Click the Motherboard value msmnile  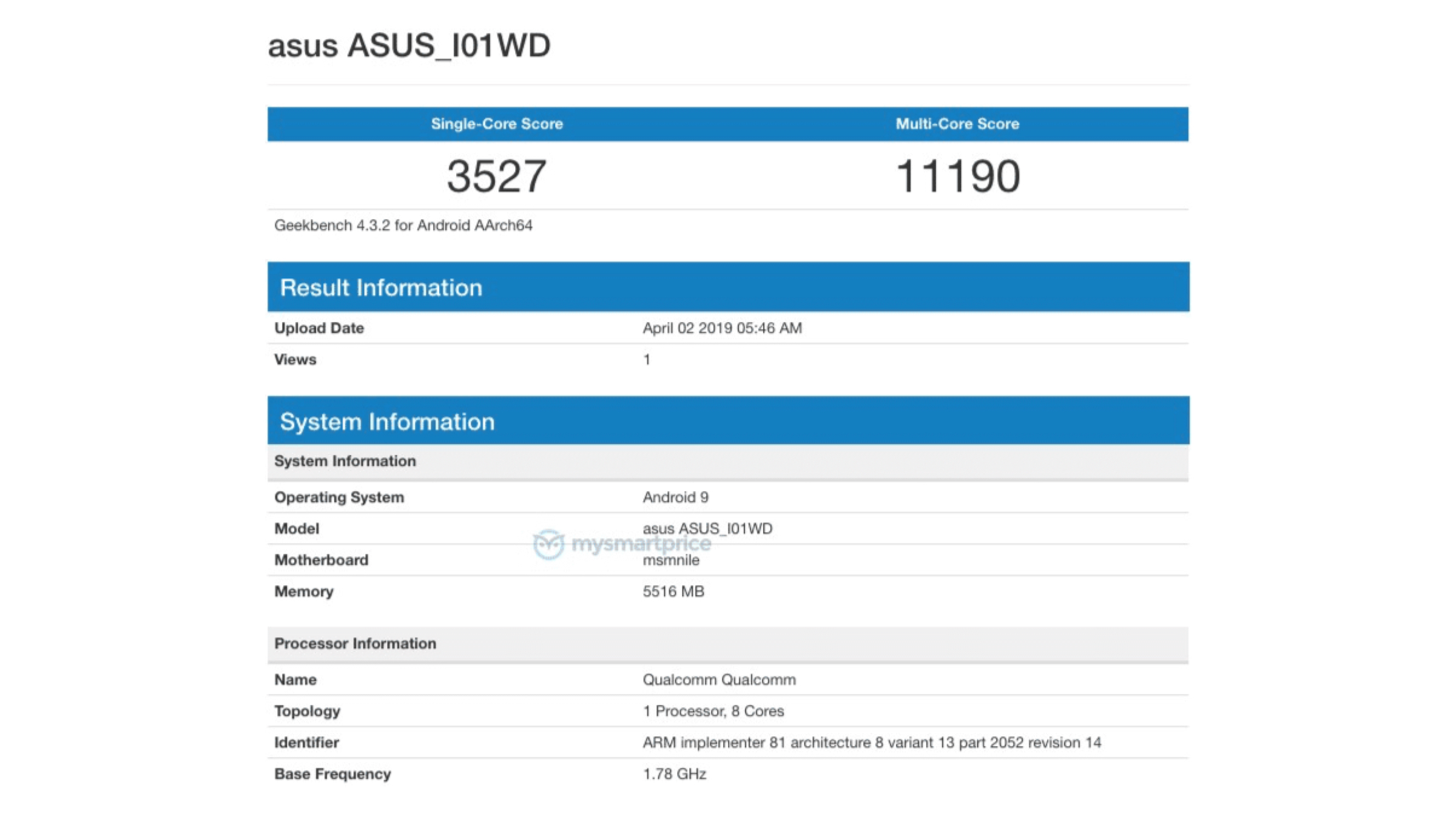coord(671,561)
